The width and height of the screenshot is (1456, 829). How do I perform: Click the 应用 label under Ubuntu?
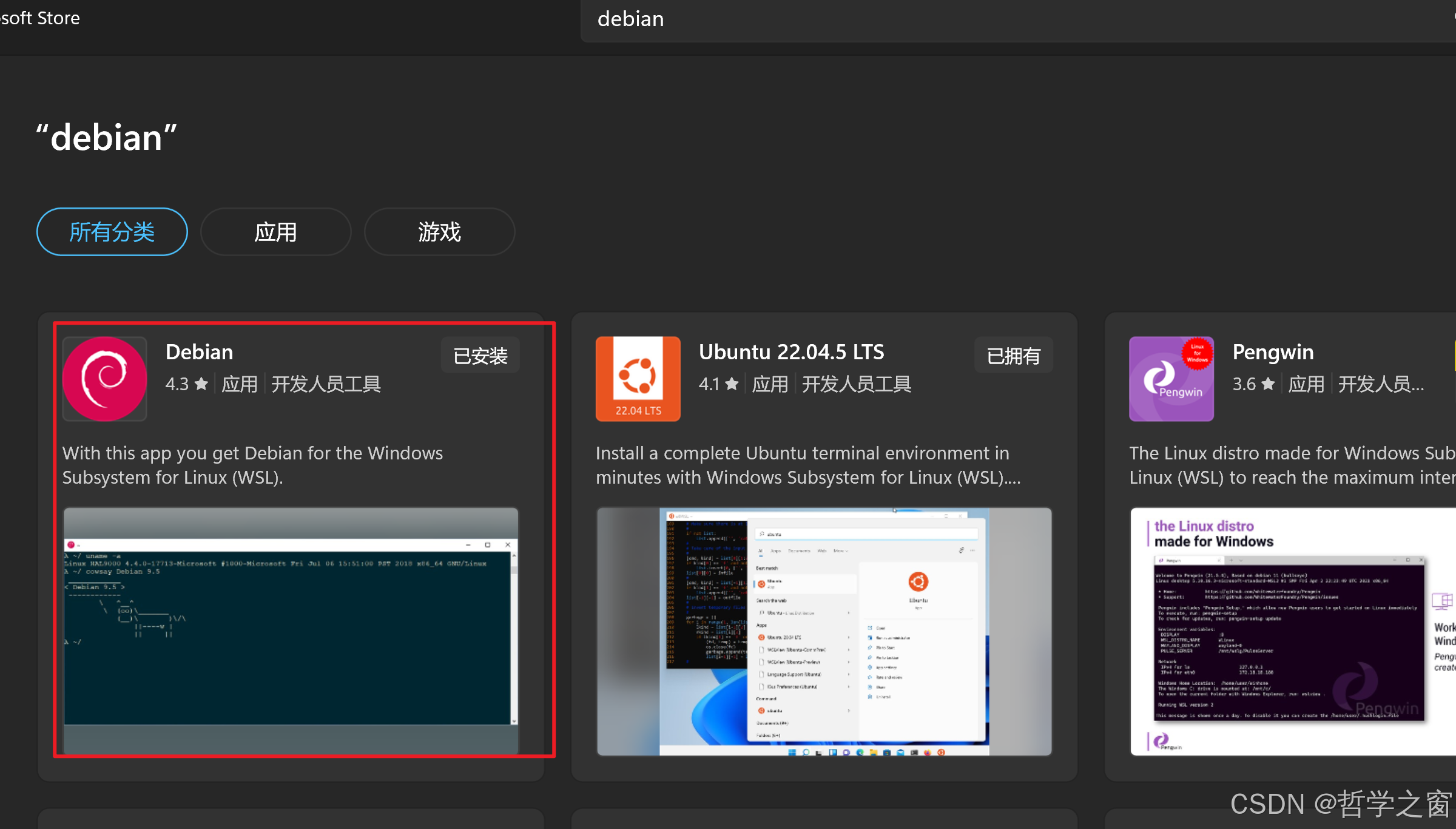point(769,384)
